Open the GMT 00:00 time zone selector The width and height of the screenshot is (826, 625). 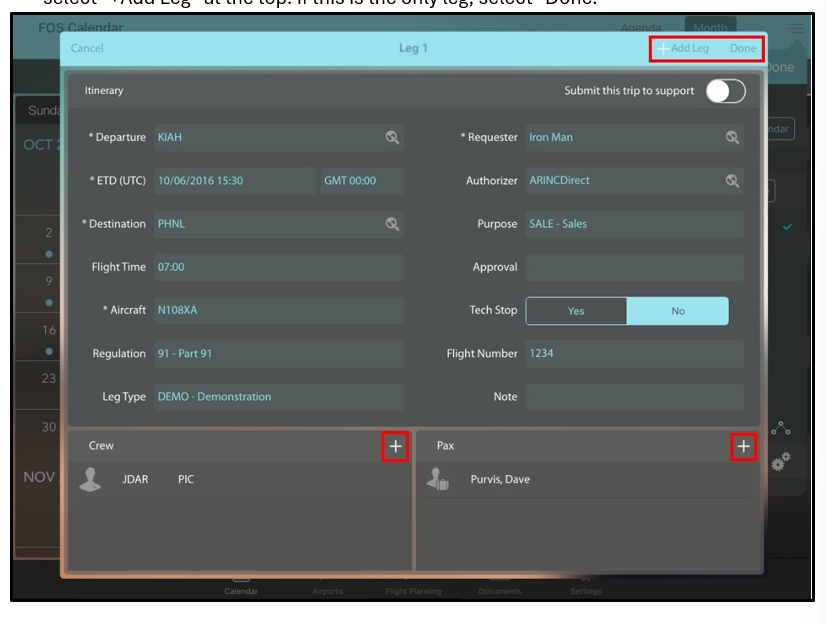[362, 181]
